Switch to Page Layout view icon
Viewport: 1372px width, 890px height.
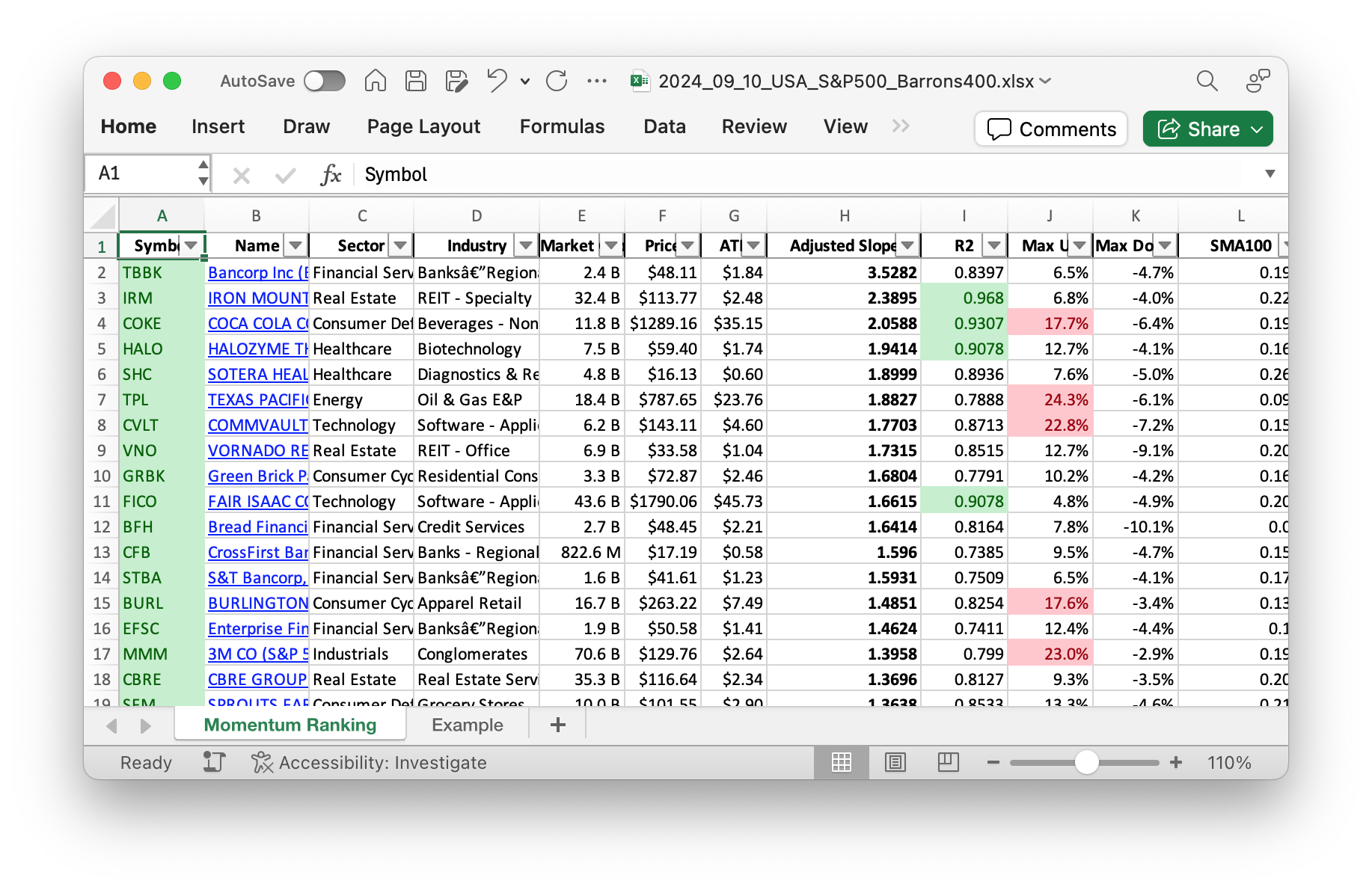point(895,762)
